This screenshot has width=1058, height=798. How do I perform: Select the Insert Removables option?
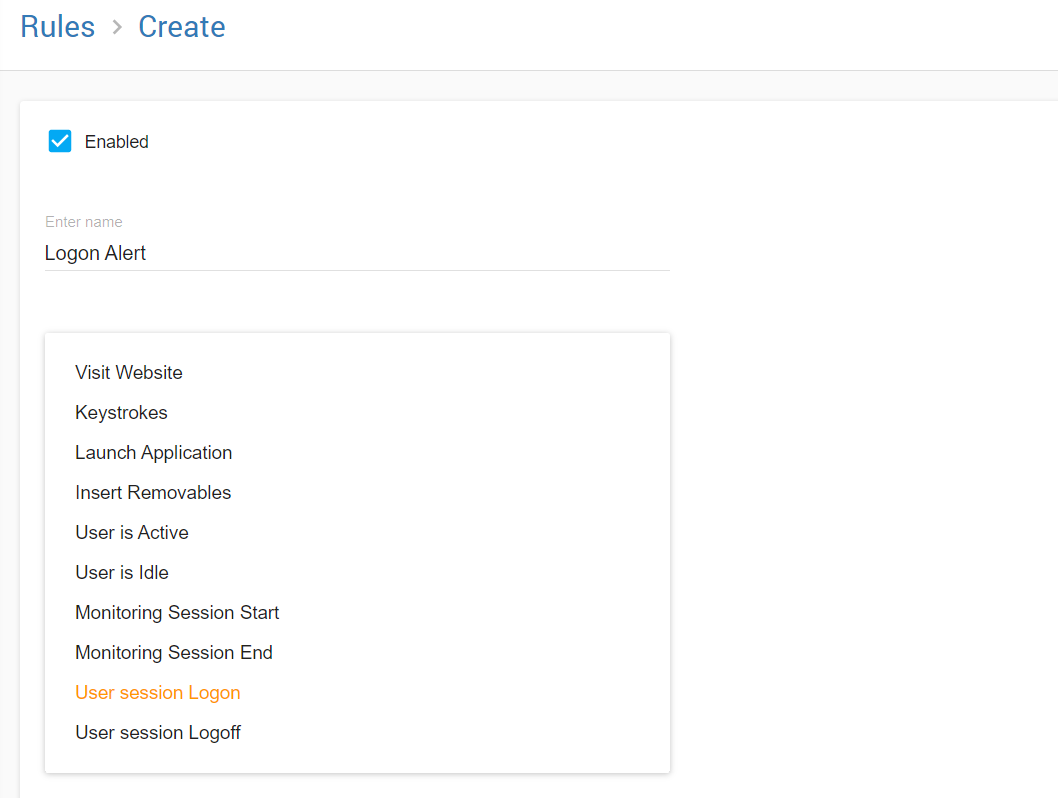pos(153,493)
